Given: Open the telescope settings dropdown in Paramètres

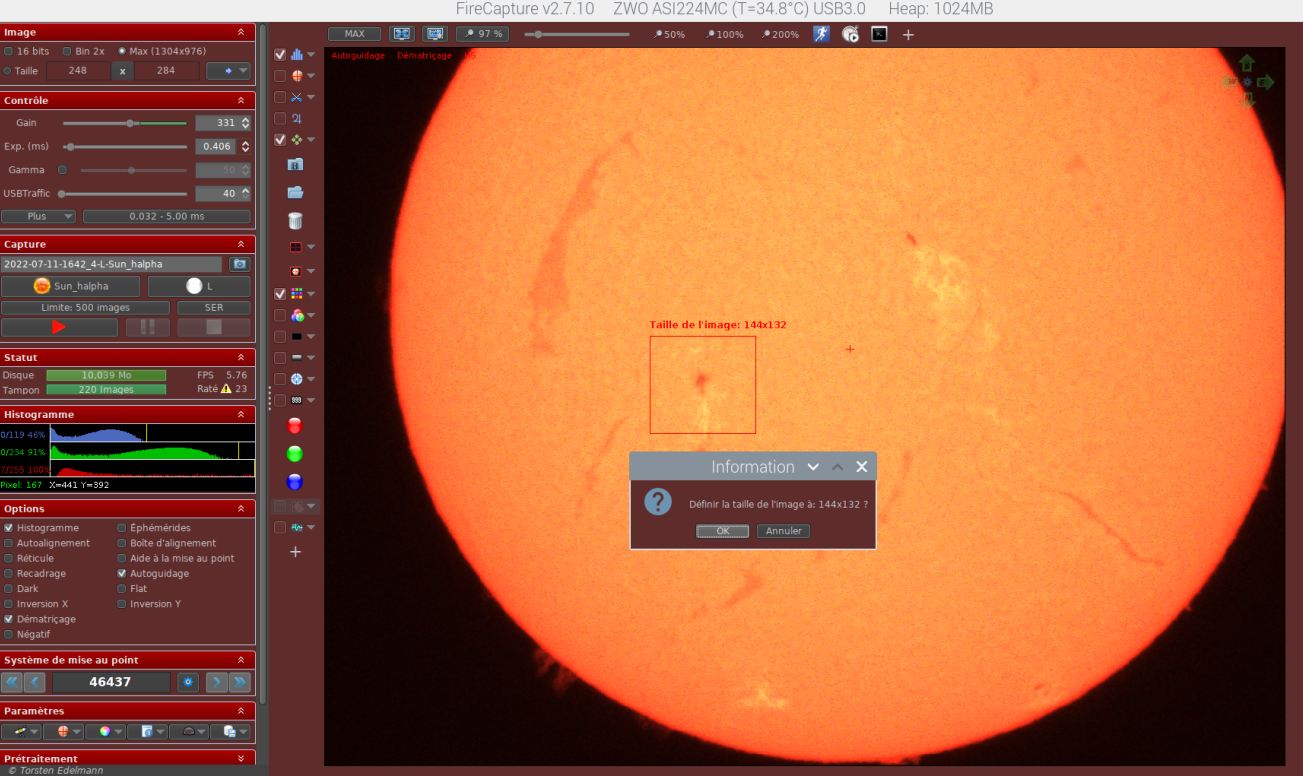Looking at the screenshot, I should pos(21,731).
